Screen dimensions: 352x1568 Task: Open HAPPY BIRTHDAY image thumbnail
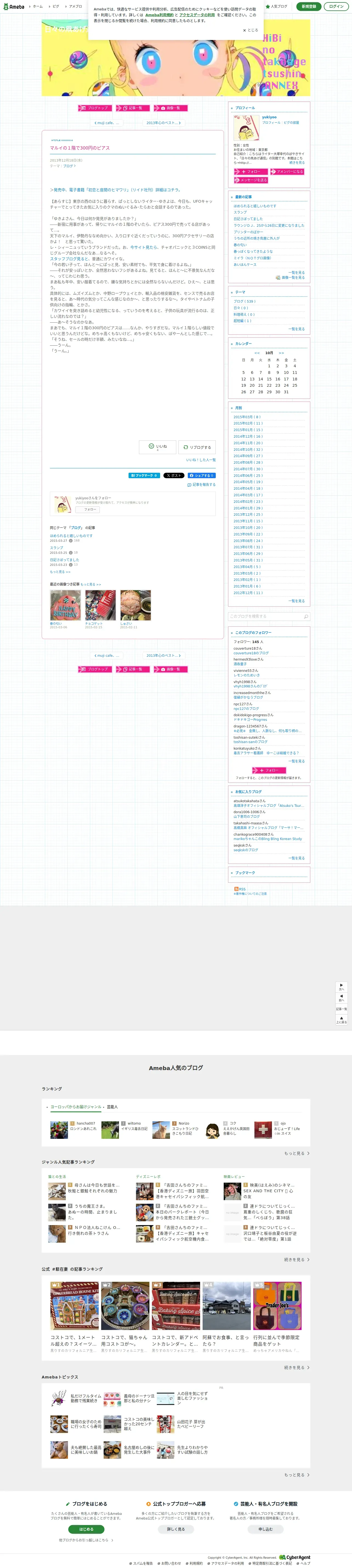pyautogui.click(x=65, y=605)
